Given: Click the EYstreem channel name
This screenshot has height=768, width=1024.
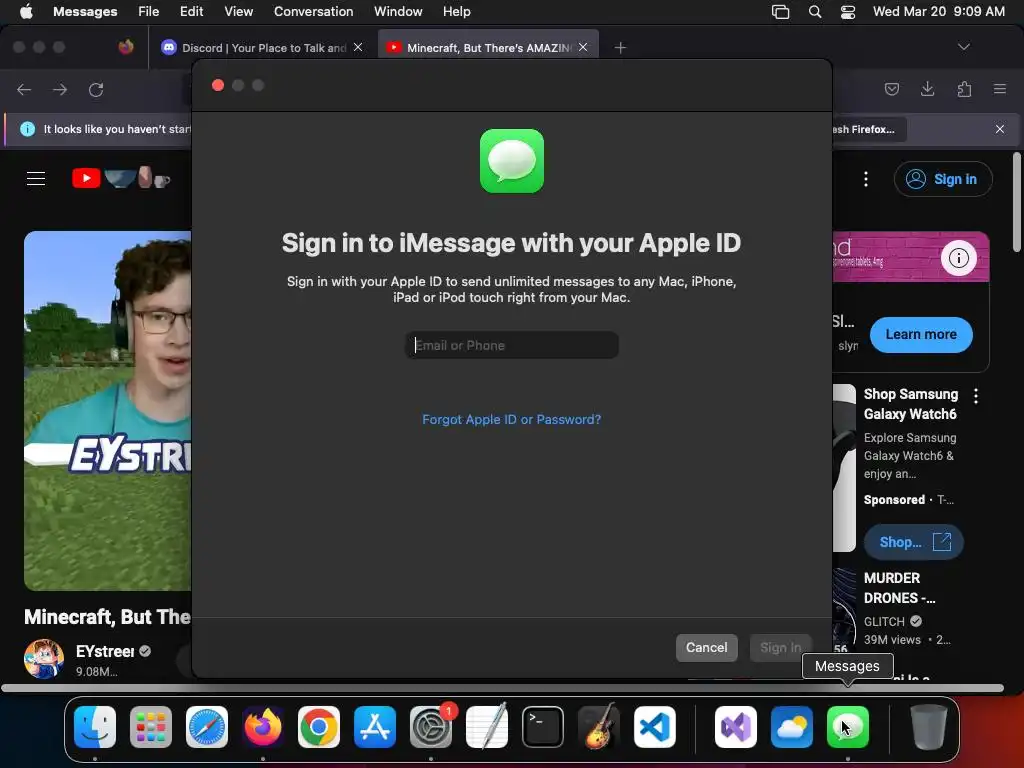Looking at the screenshot, I should click(104, 651).
